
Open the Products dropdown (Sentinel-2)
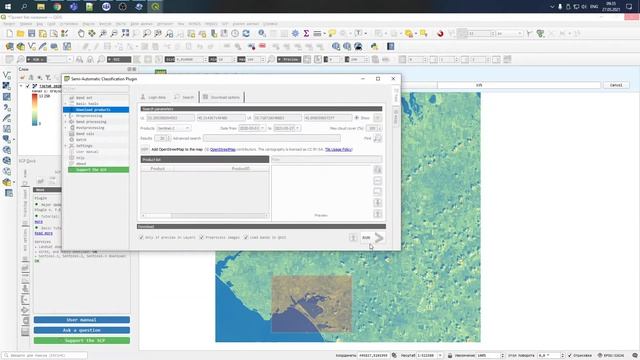174,128
